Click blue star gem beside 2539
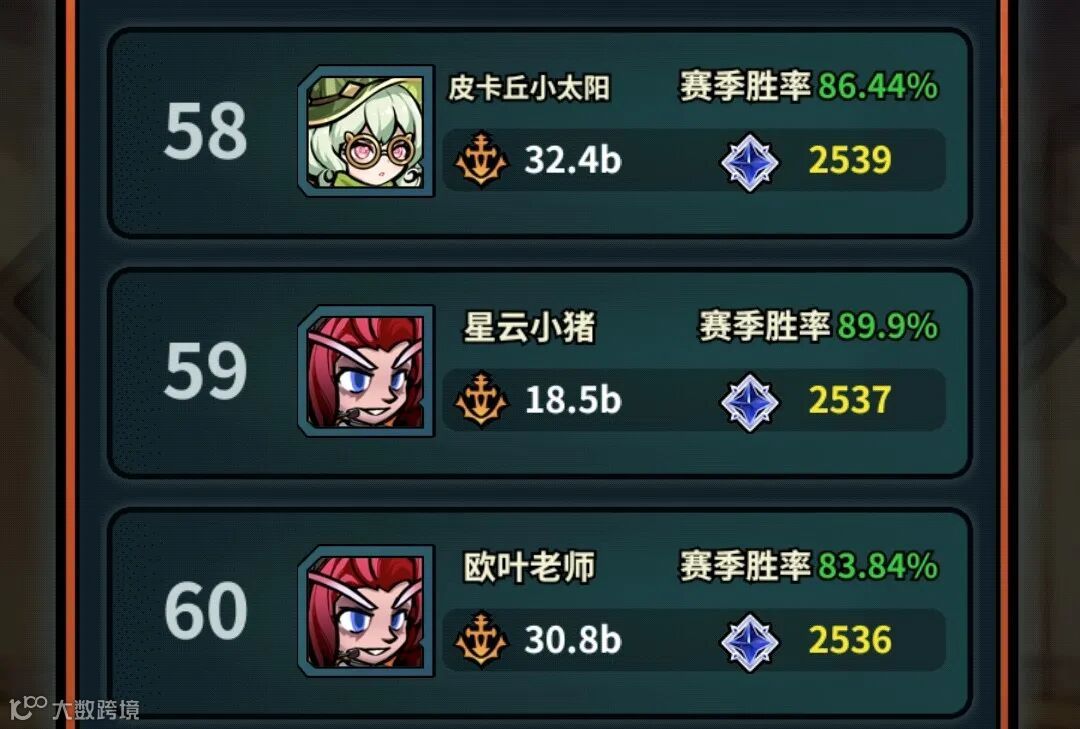 tap(749, 162)
